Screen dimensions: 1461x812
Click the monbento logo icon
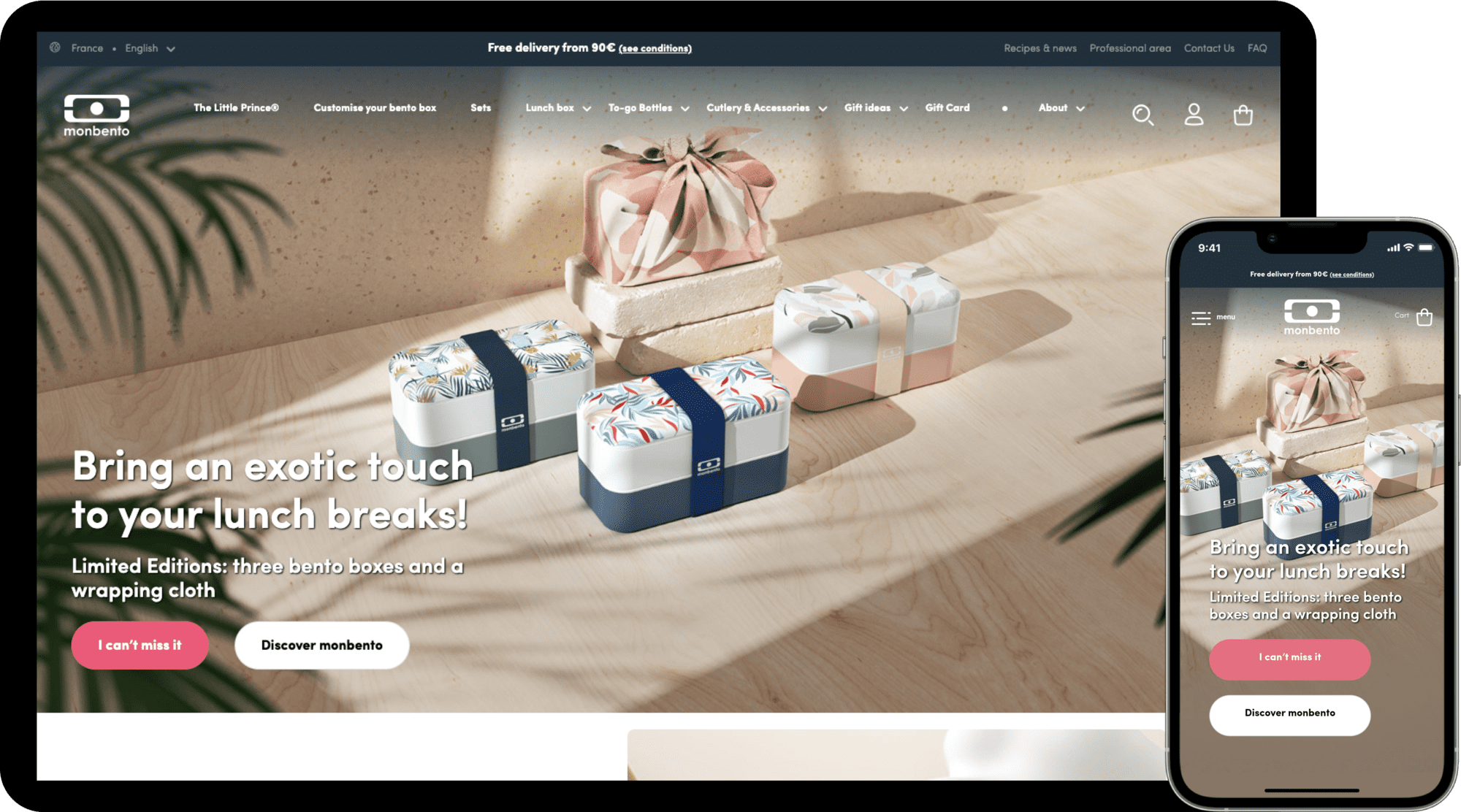click(96, 107)
